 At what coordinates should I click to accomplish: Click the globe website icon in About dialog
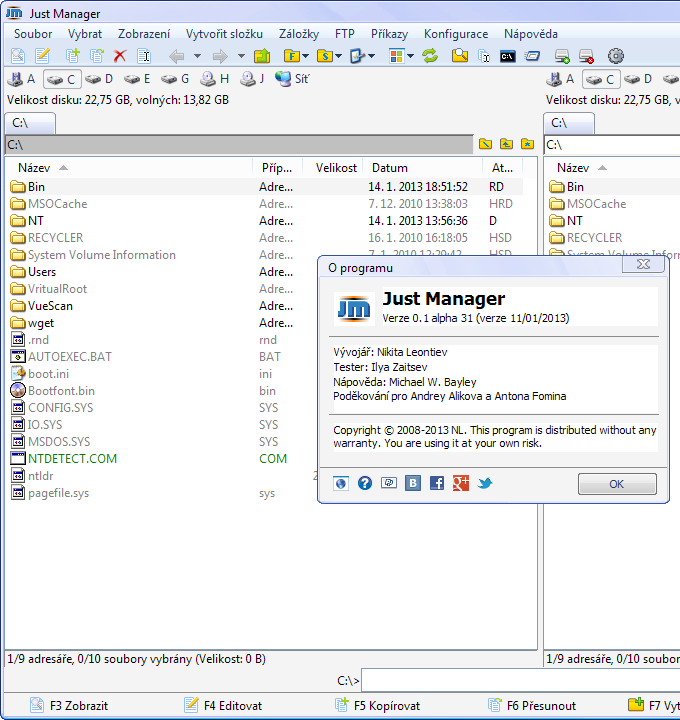(x=341, y=483)
